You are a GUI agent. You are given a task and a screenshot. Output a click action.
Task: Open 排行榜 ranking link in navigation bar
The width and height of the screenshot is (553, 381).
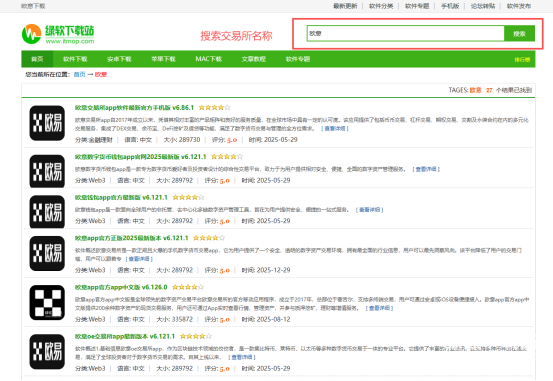point(522,60)
